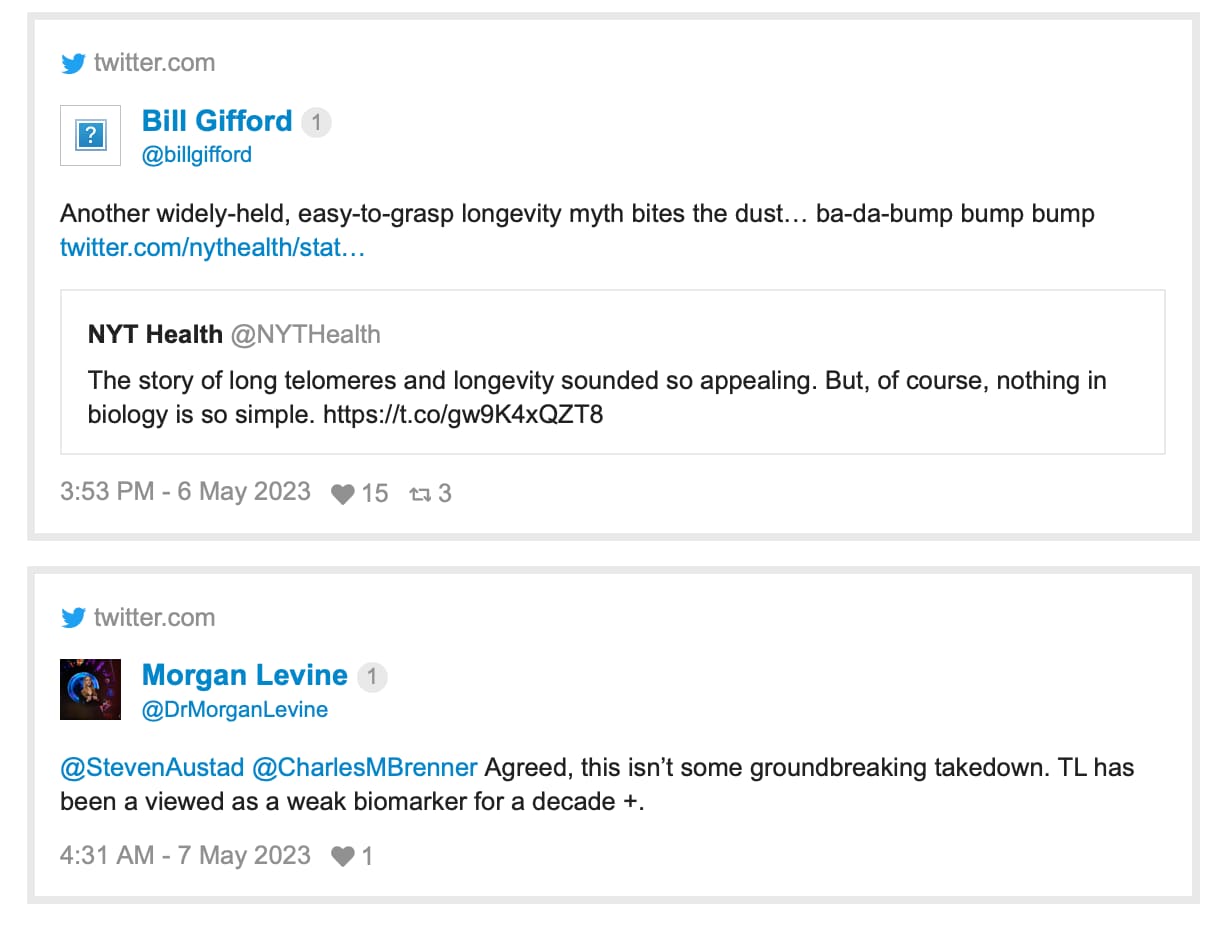Open Morgan Levine's profile name link

[245, 676]
